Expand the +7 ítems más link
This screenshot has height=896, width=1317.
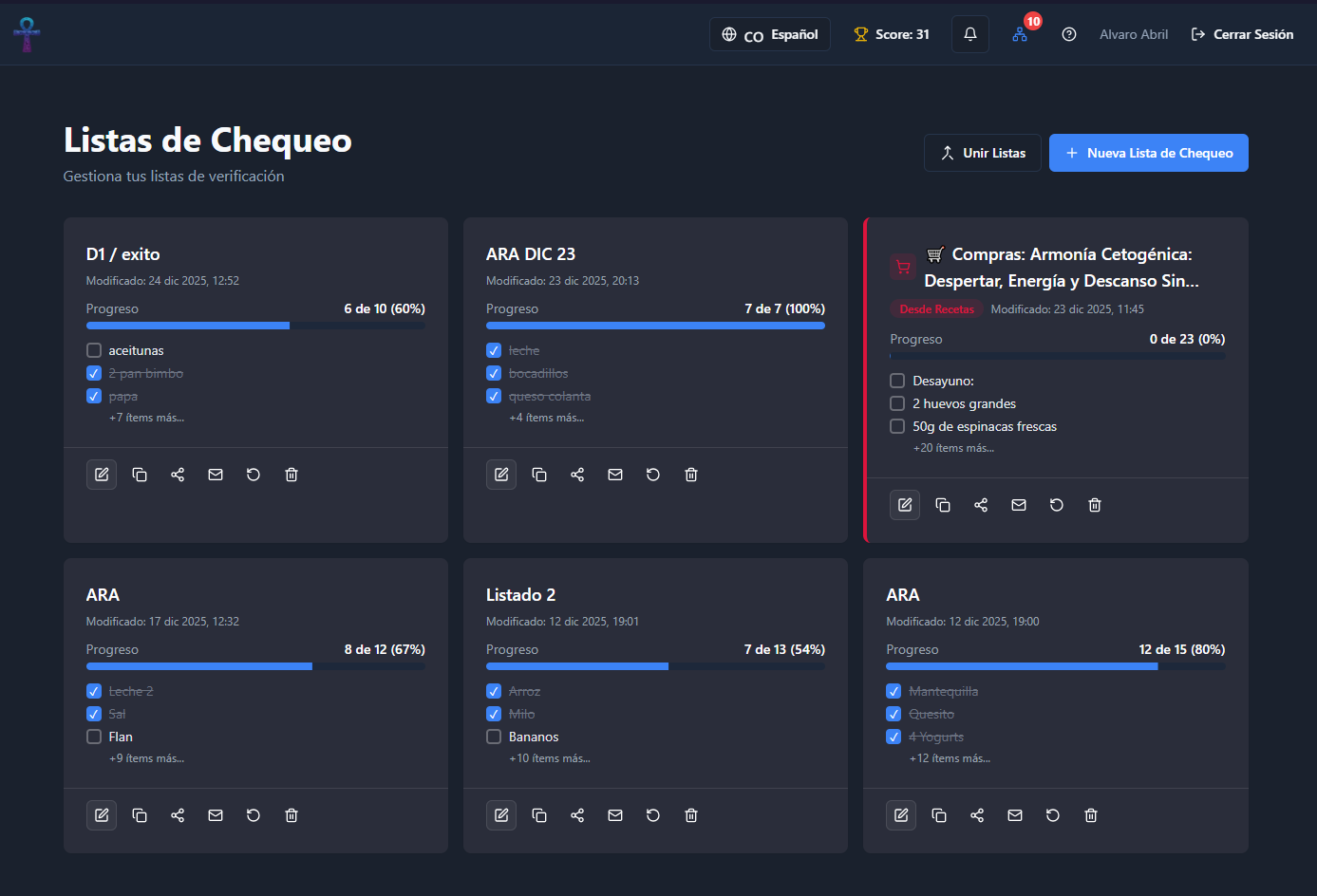click(146, 418)
